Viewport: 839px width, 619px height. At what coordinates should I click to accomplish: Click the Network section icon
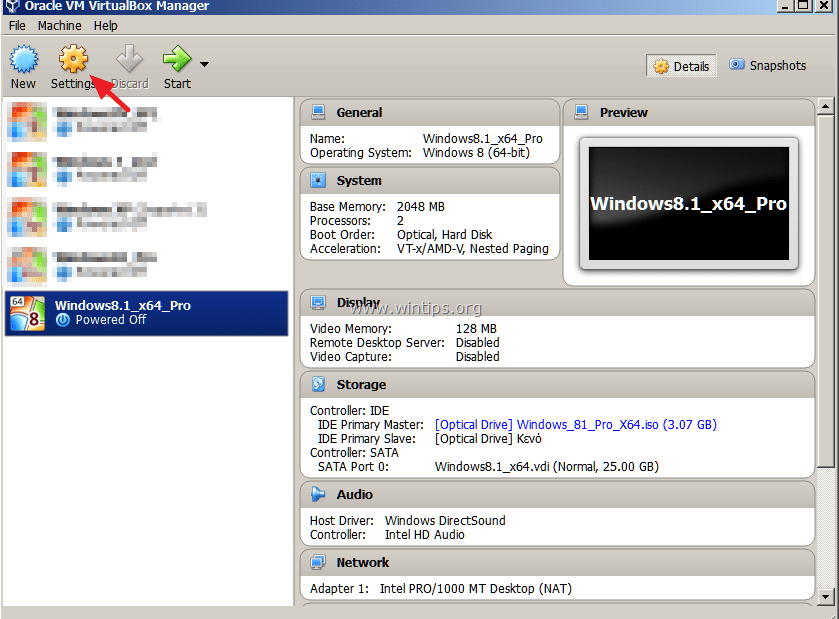pos(318,562)
